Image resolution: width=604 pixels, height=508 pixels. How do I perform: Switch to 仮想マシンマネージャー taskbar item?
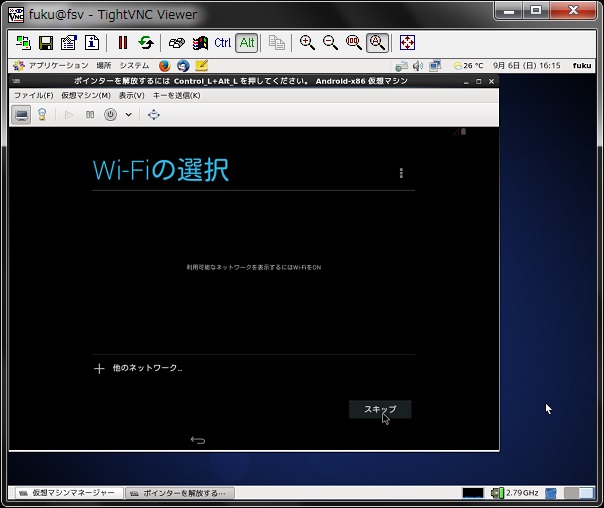pyautogui.click(x=69, y=493)
